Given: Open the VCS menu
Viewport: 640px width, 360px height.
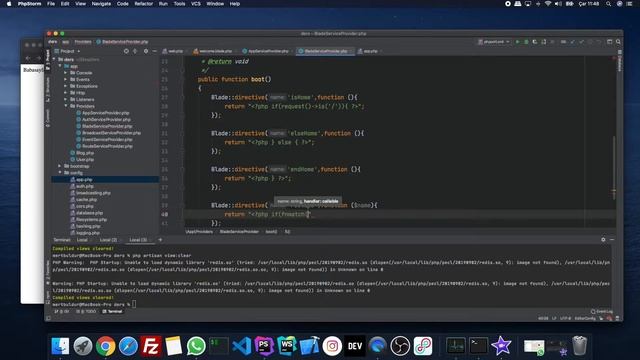Looking at the screenshot, I should click(x=196, y=4).
